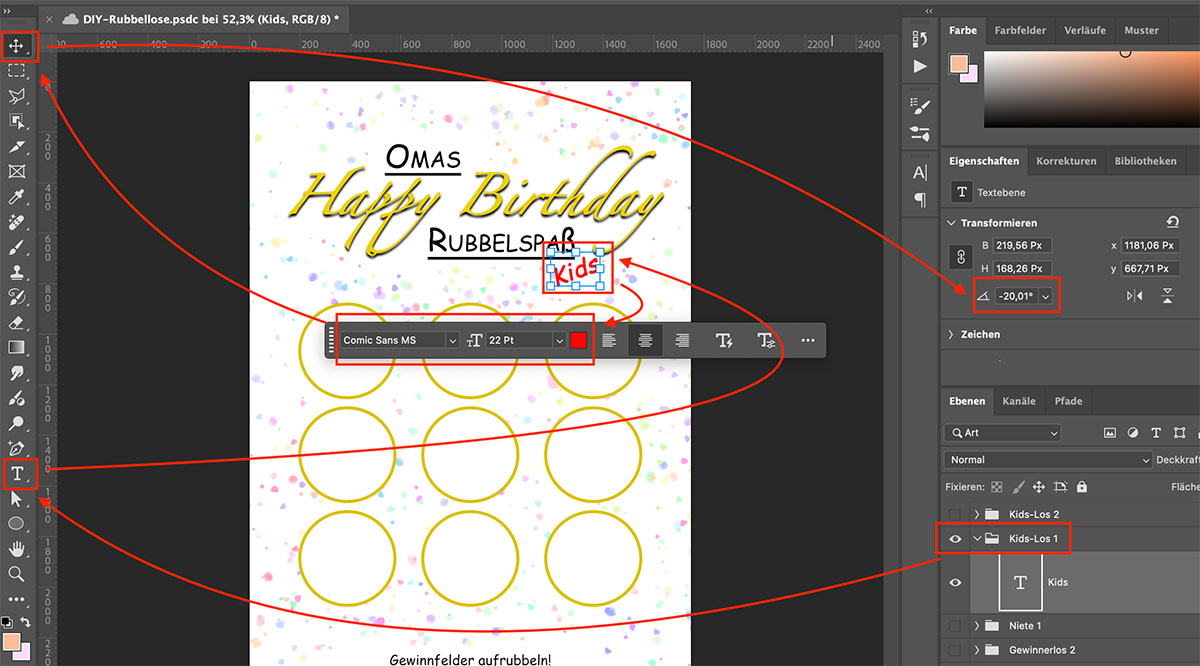Switch to the Kanäle tab
Viewport: 1200px width, 666px height.
coord(1019,401)
